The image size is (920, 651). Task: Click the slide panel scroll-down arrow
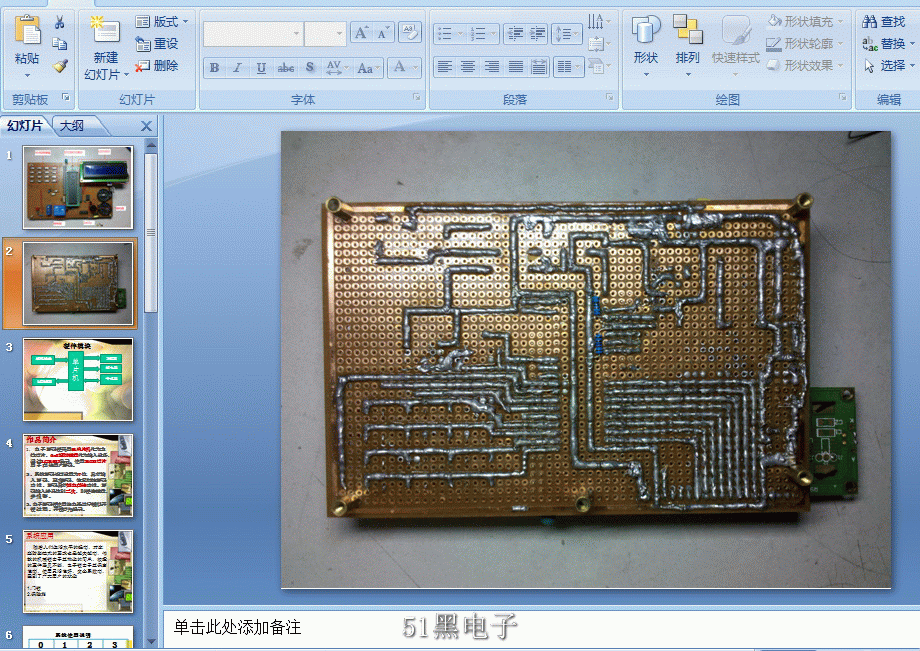tap(151, 642)
